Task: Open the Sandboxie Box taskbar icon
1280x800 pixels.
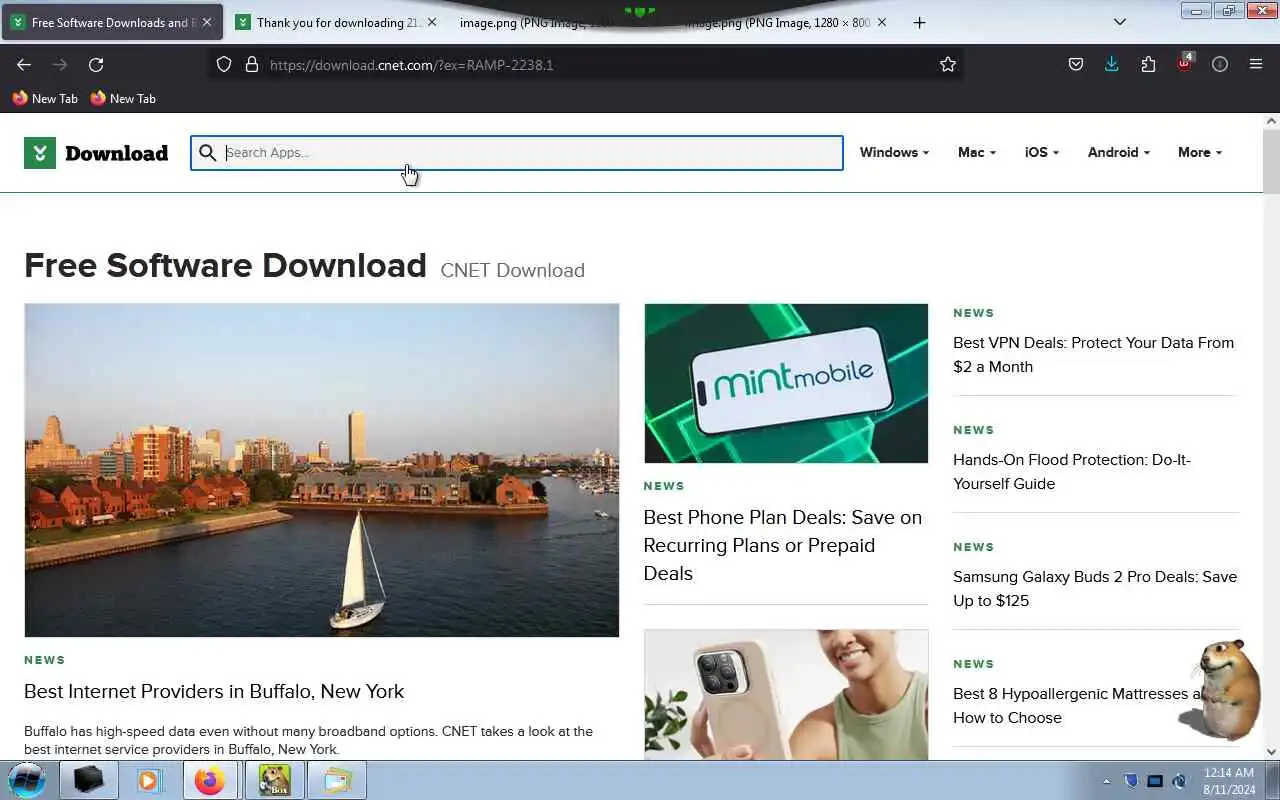Action: [274, 780]
